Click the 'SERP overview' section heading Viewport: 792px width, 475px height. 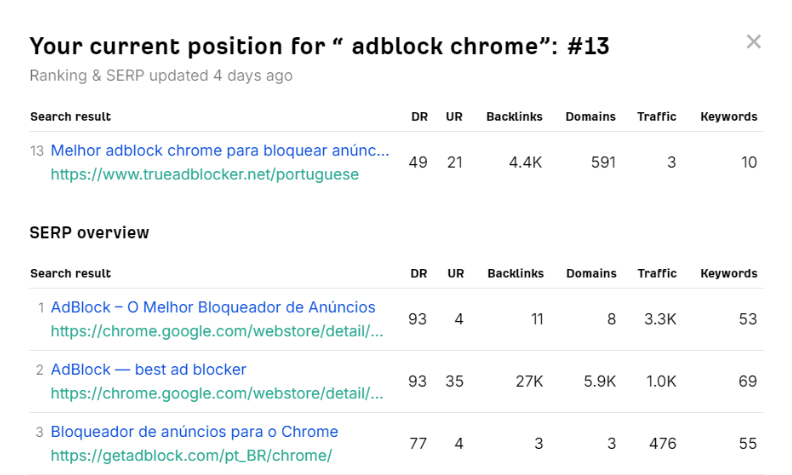(90, 233)
